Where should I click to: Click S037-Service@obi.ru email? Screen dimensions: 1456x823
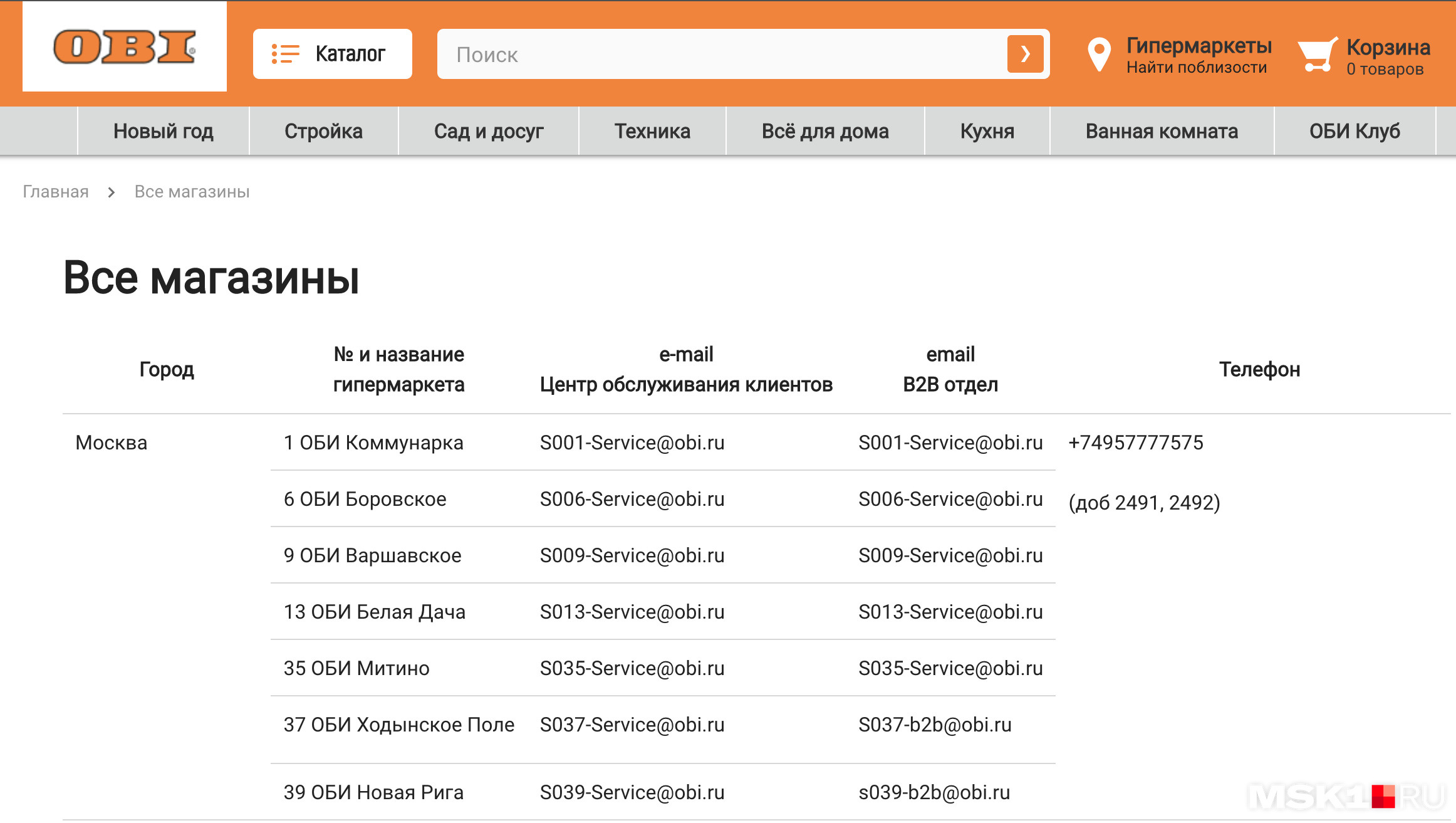point(632,725)
